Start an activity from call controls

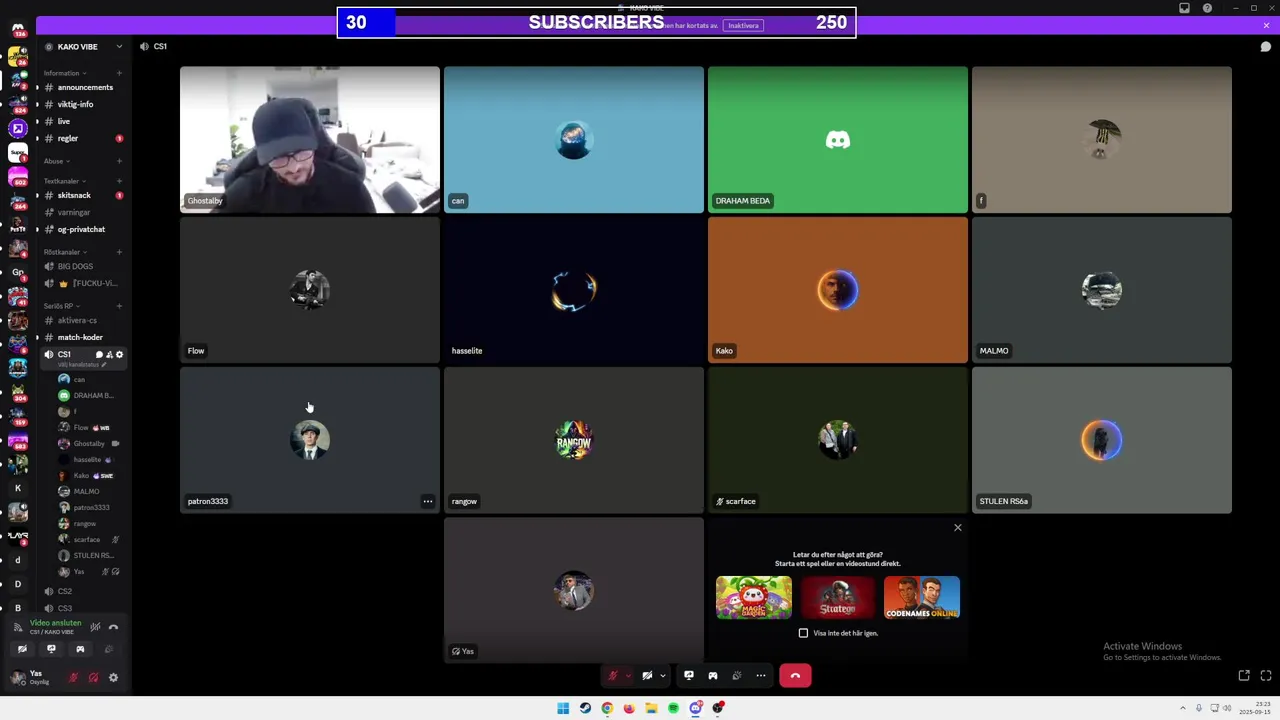click(713, 676)
